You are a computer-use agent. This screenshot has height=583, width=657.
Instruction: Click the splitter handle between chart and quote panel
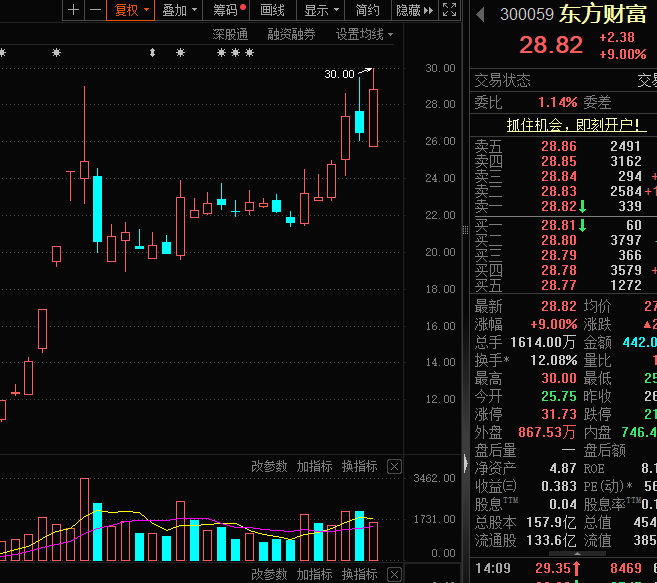coord(465,230)
